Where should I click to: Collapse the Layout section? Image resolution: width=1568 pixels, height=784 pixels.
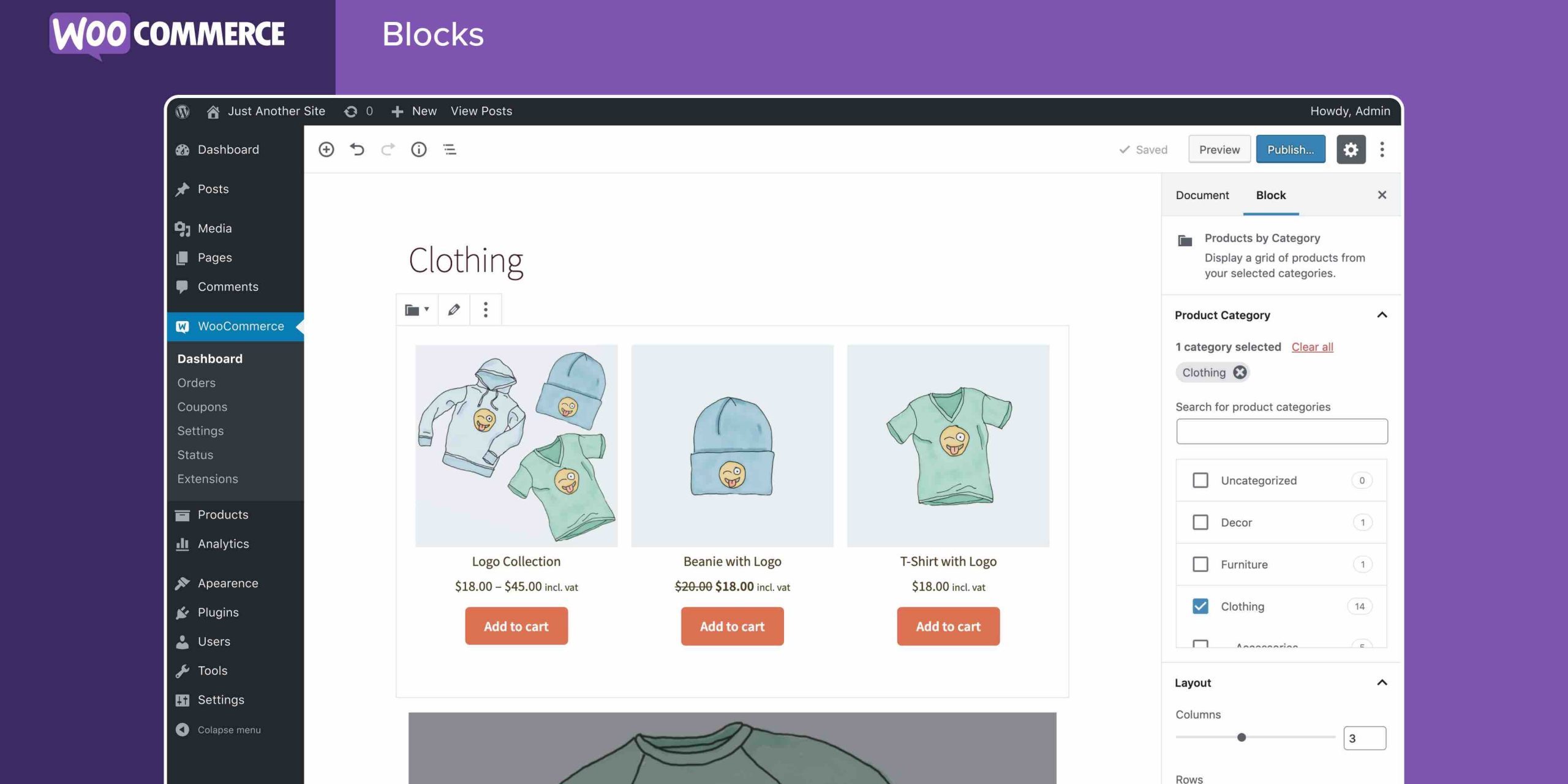pyautogui.click(x=1382, y=682)
